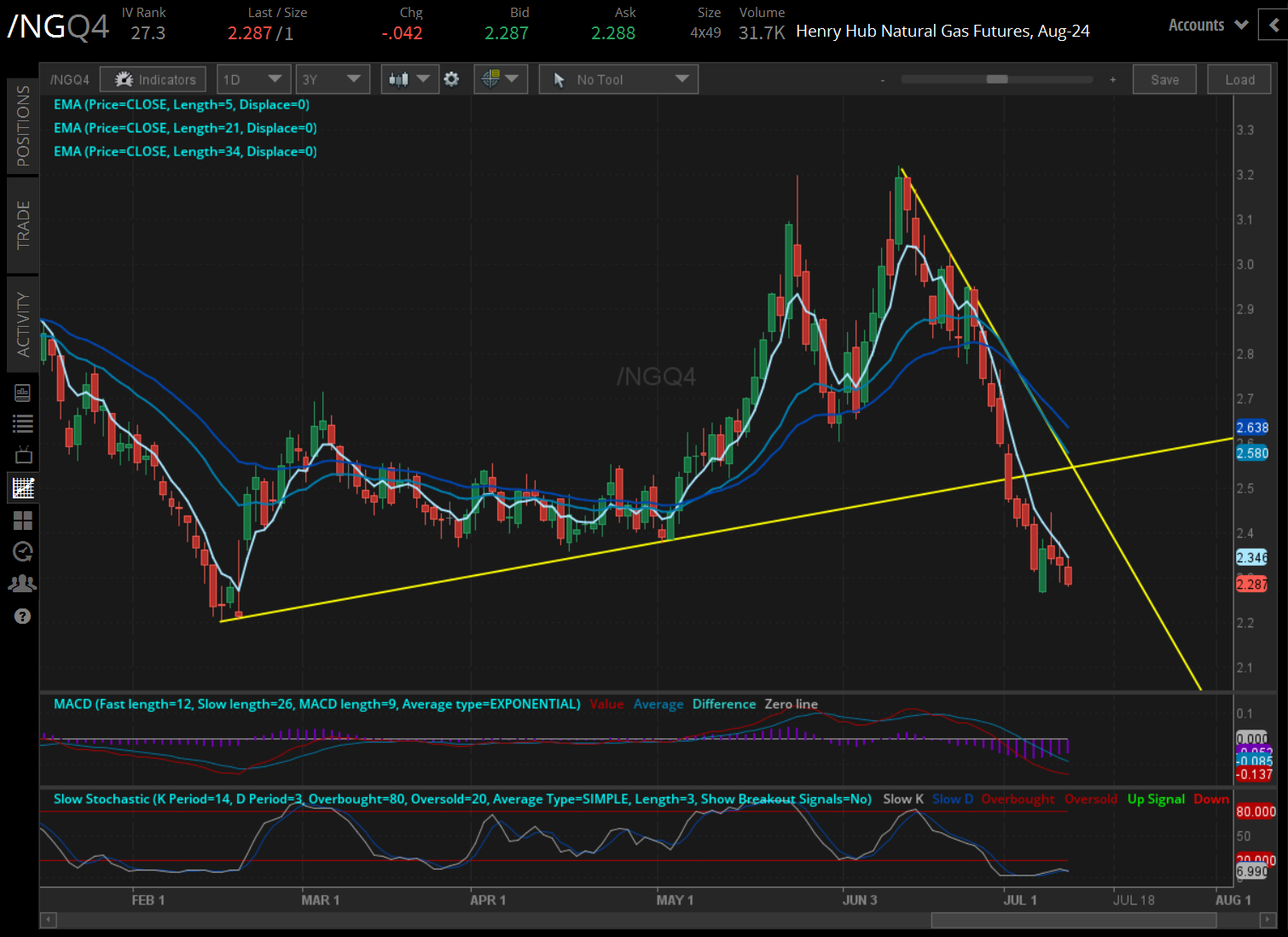1288x937 pixels.
Task: Collapse the panel with the left chevron
Action: [x=1273, y=26]
